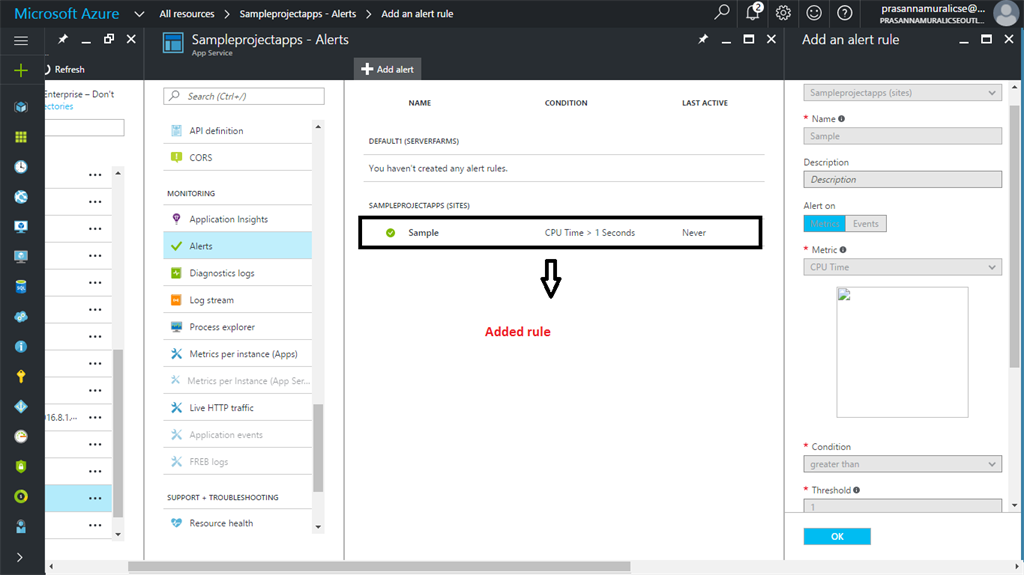Click the Search (Ctrl+/) field

(244, 96)
